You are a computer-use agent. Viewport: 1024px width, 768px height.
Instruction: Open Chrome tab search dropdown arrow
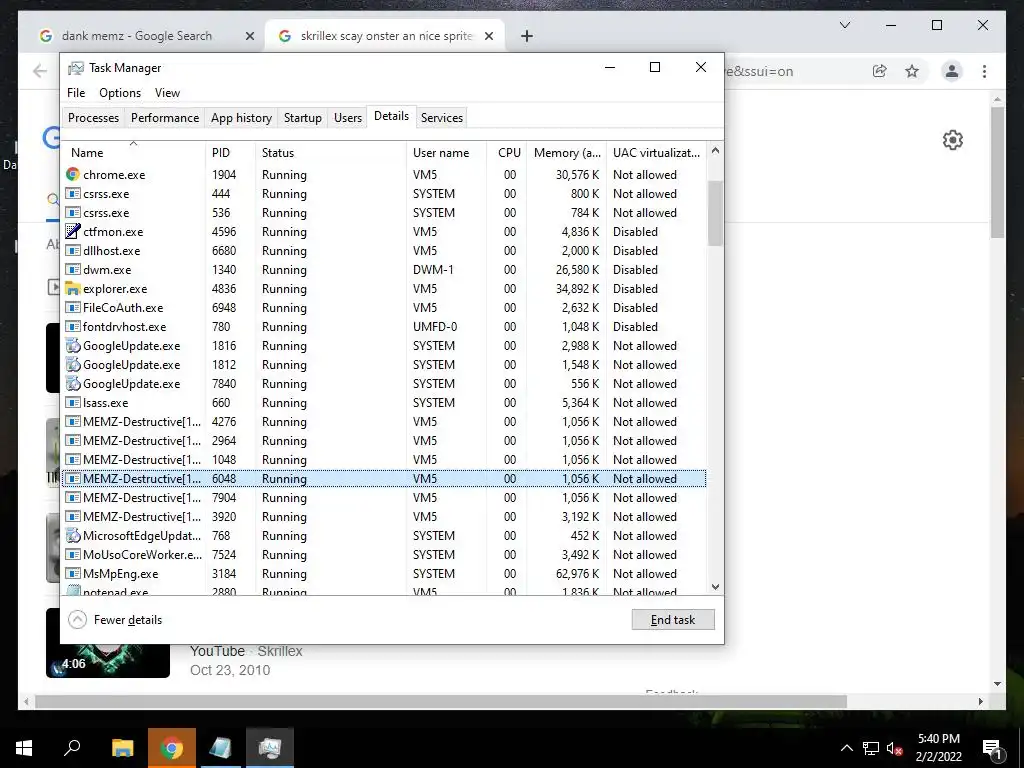coord(844,25)
